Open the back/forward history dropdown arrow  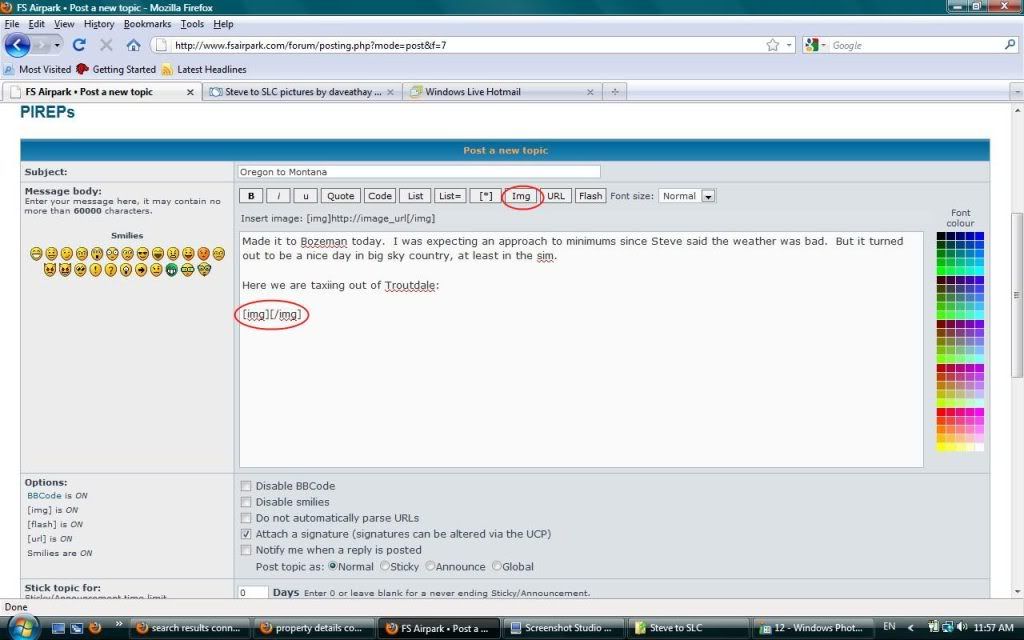click(57, 45)
